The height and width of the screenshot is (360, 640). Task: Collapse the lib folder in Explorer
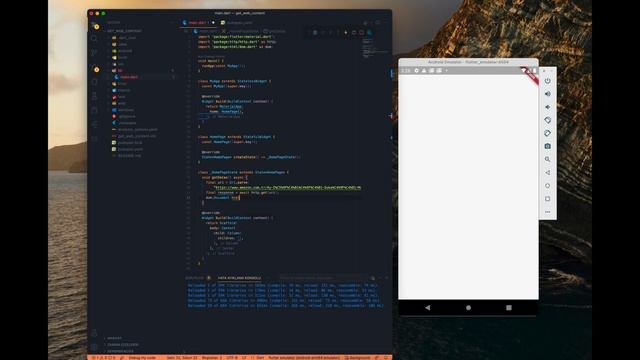pos(120,71)
